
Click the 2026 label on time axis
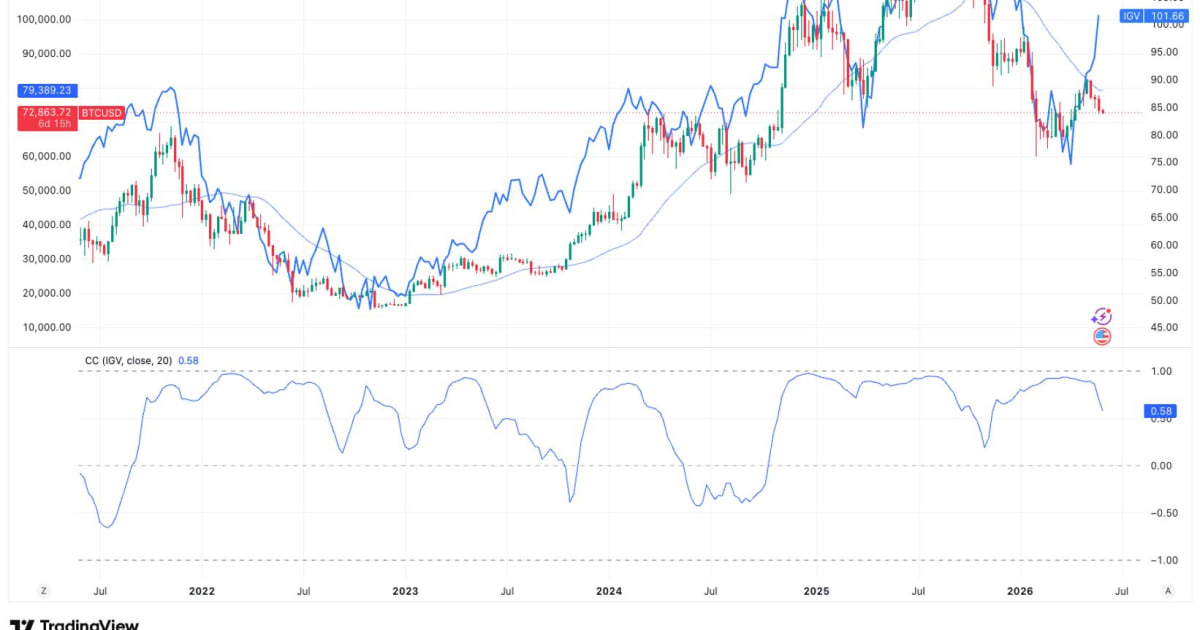pos(1019,591)
